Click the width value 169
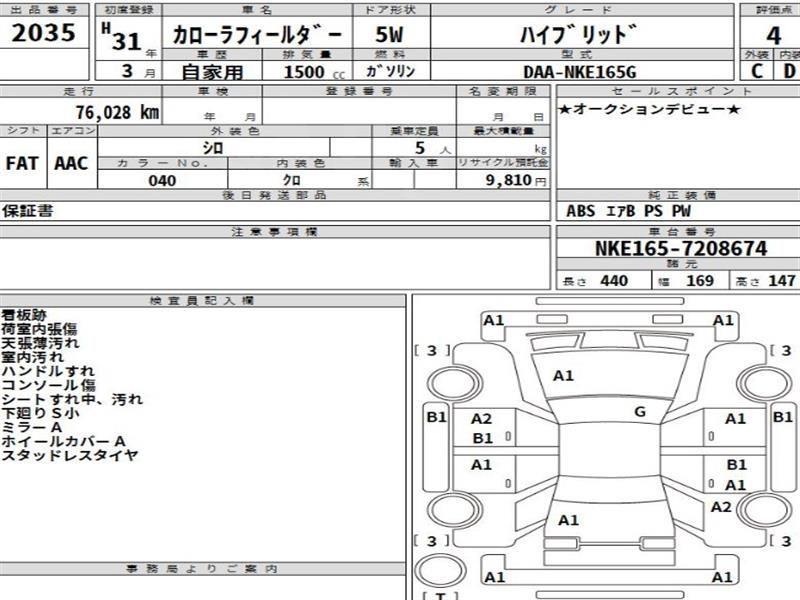 [699, 281]
